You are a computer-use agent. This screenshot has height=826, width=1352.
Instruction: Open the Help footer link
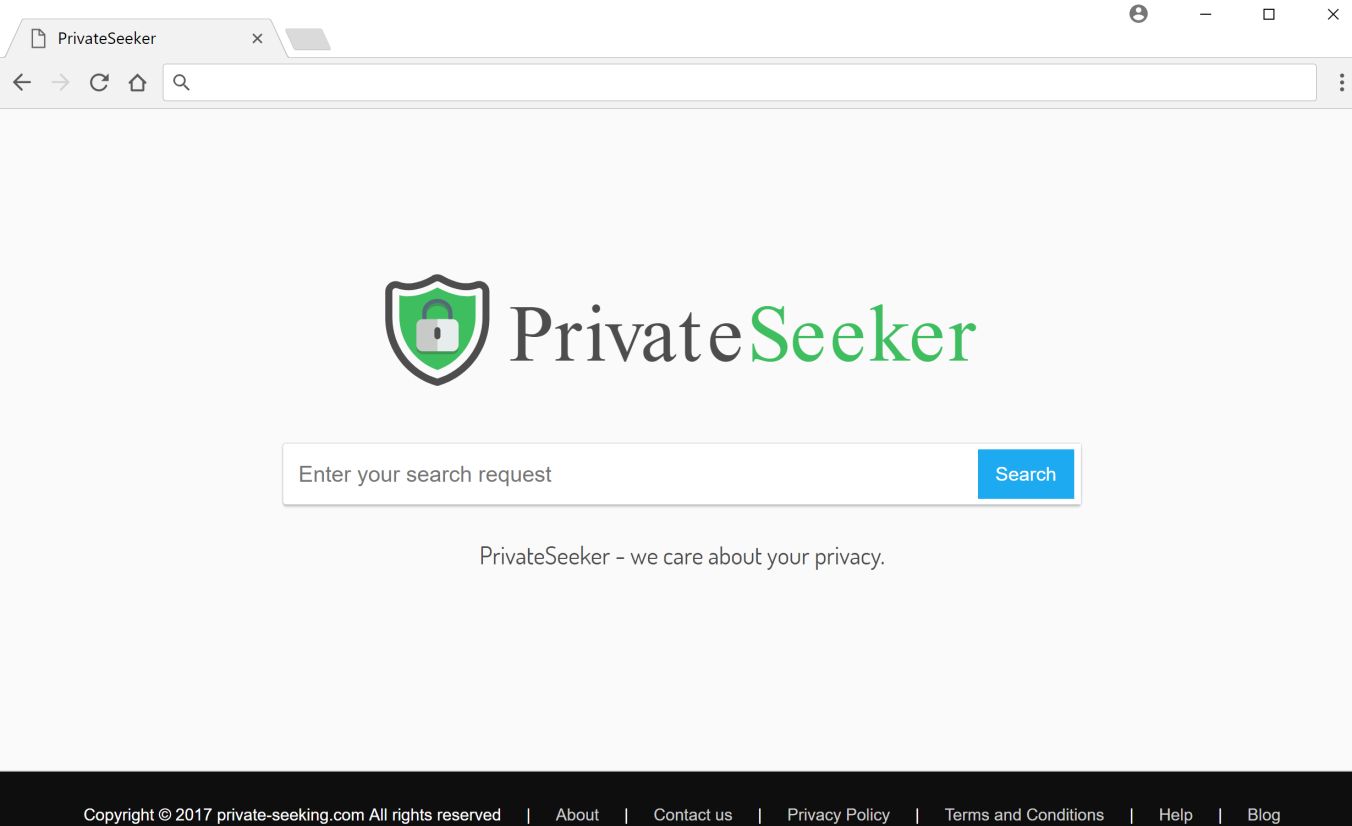pyautogui.click(x=1175, y=815)
